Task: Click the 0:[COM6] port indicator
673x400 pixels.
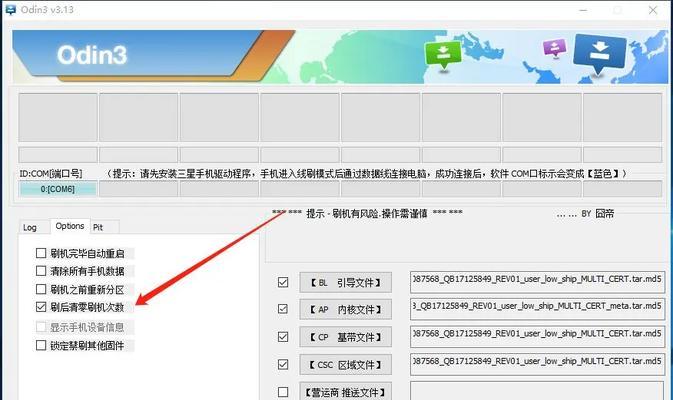Action: point(58,189)
